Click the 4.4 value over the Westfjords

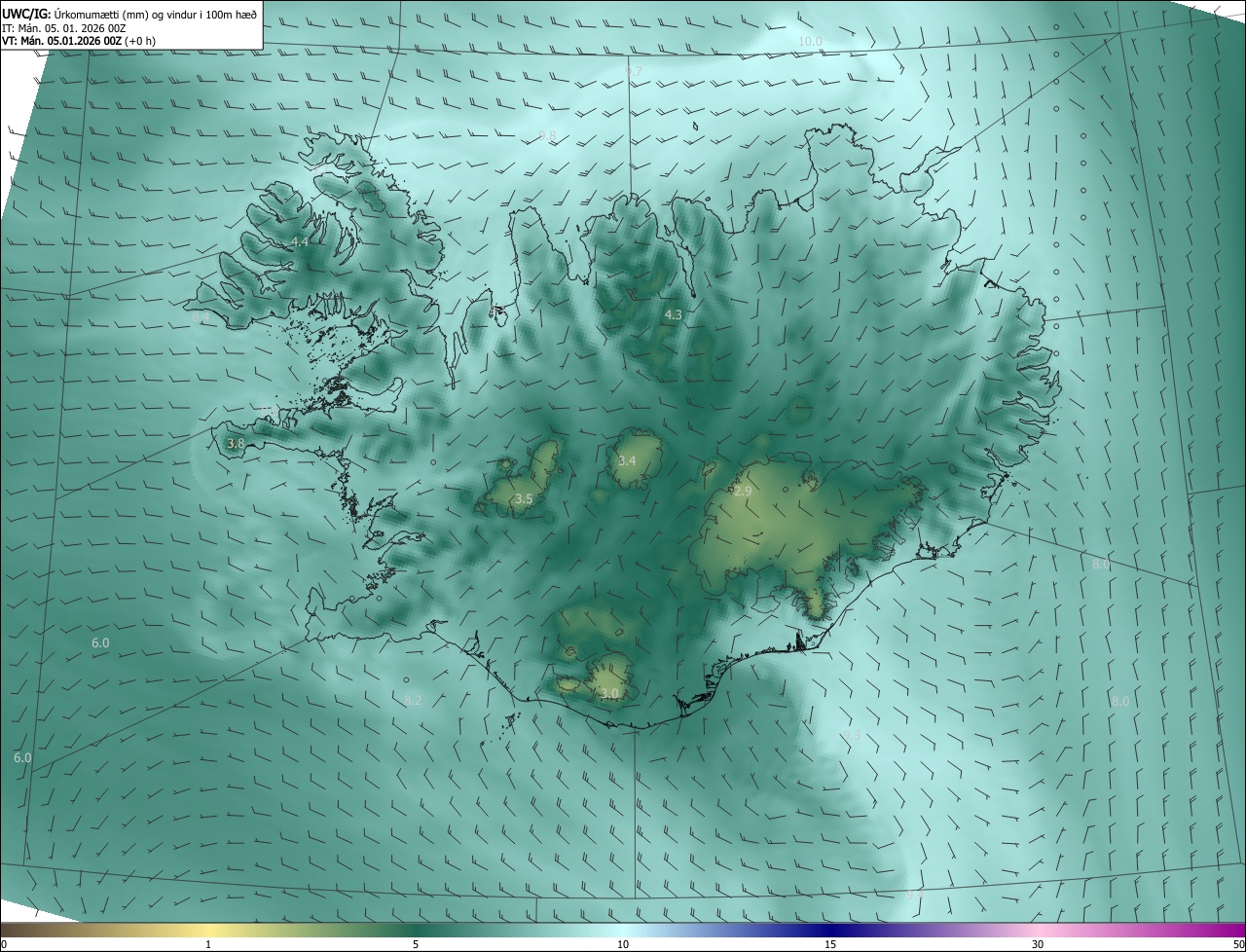coord(300,241)
